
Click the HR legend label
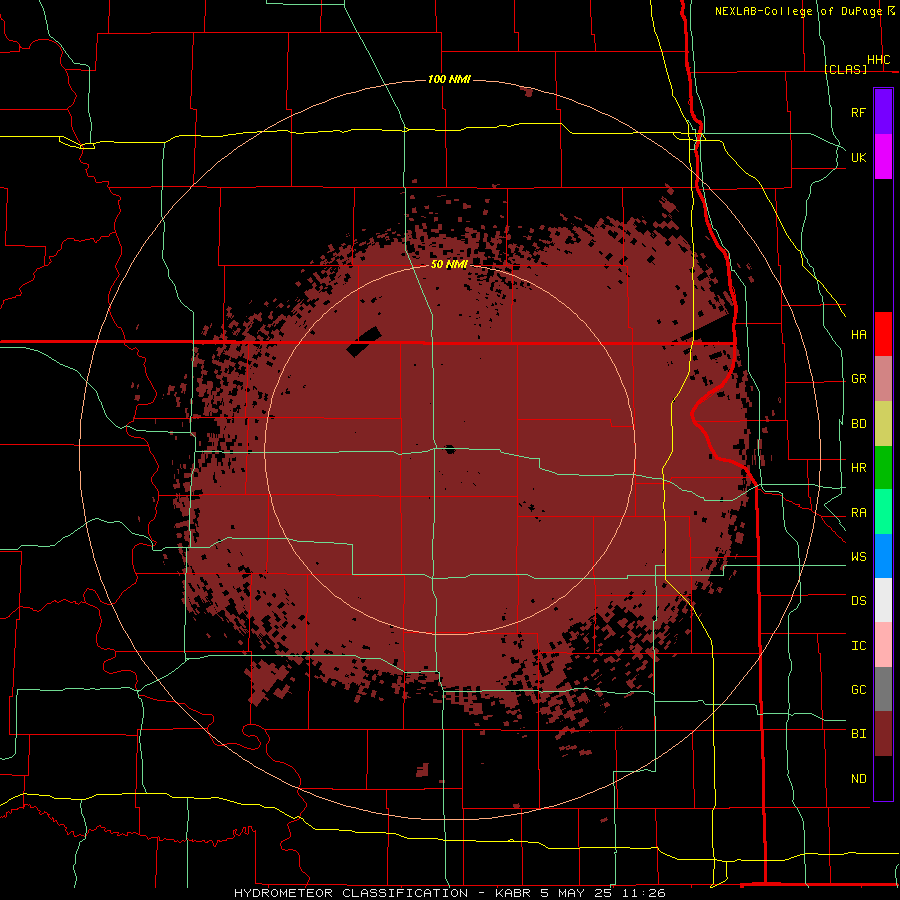tap(858, 468)
